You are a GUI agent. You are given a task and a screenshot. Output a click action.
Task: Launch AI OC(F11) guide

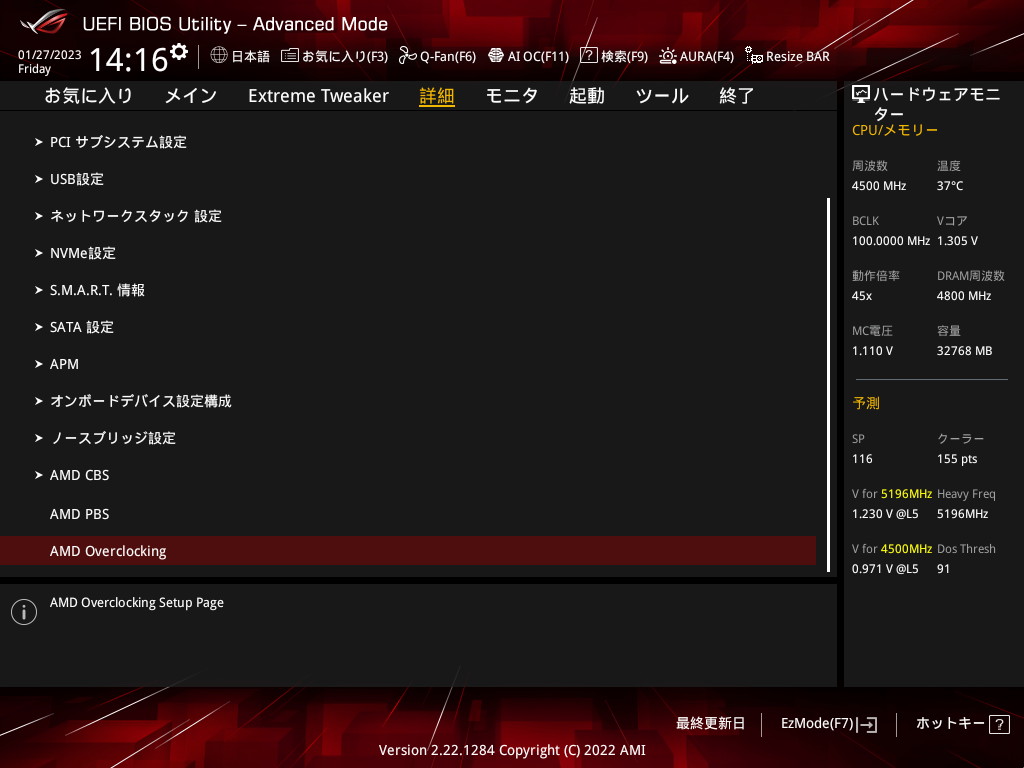[x=528, y=56]
